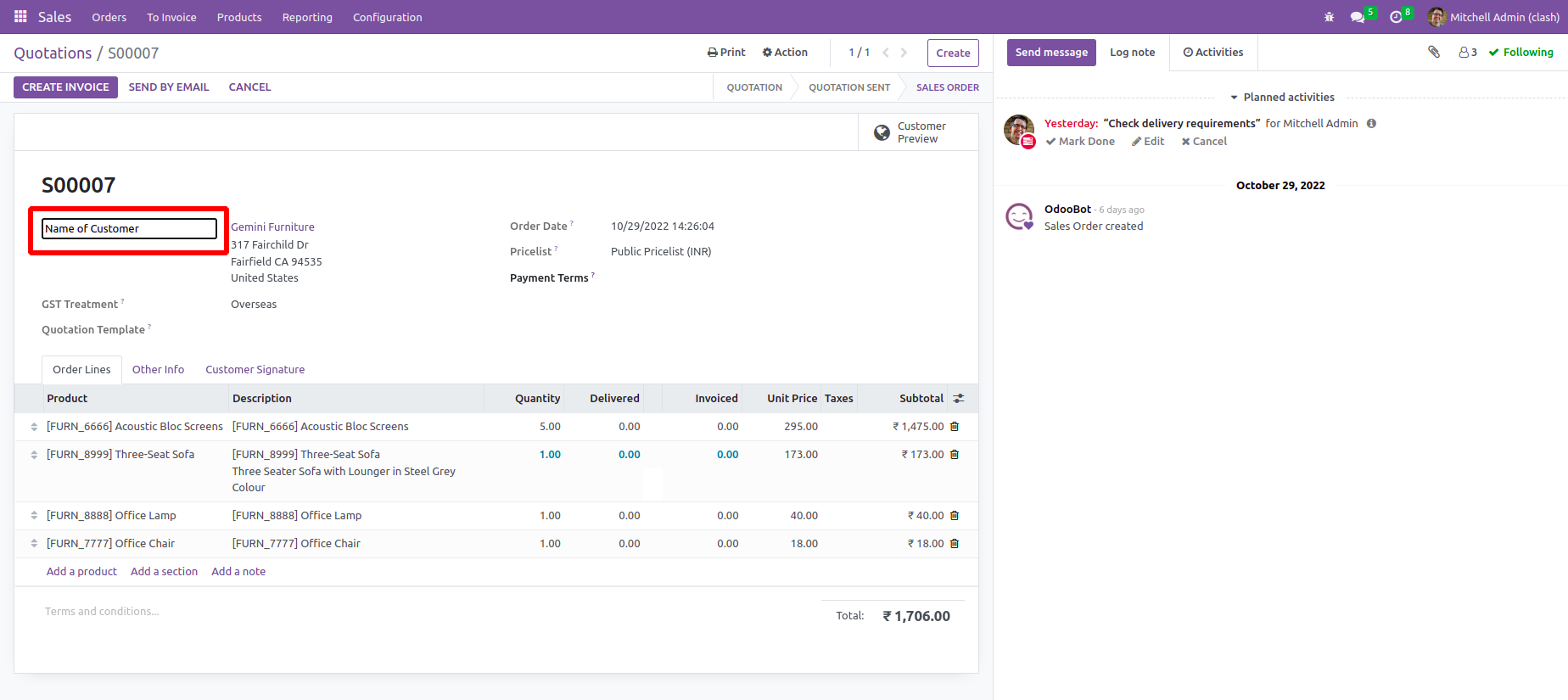Click the Create Invoice button

65,87
